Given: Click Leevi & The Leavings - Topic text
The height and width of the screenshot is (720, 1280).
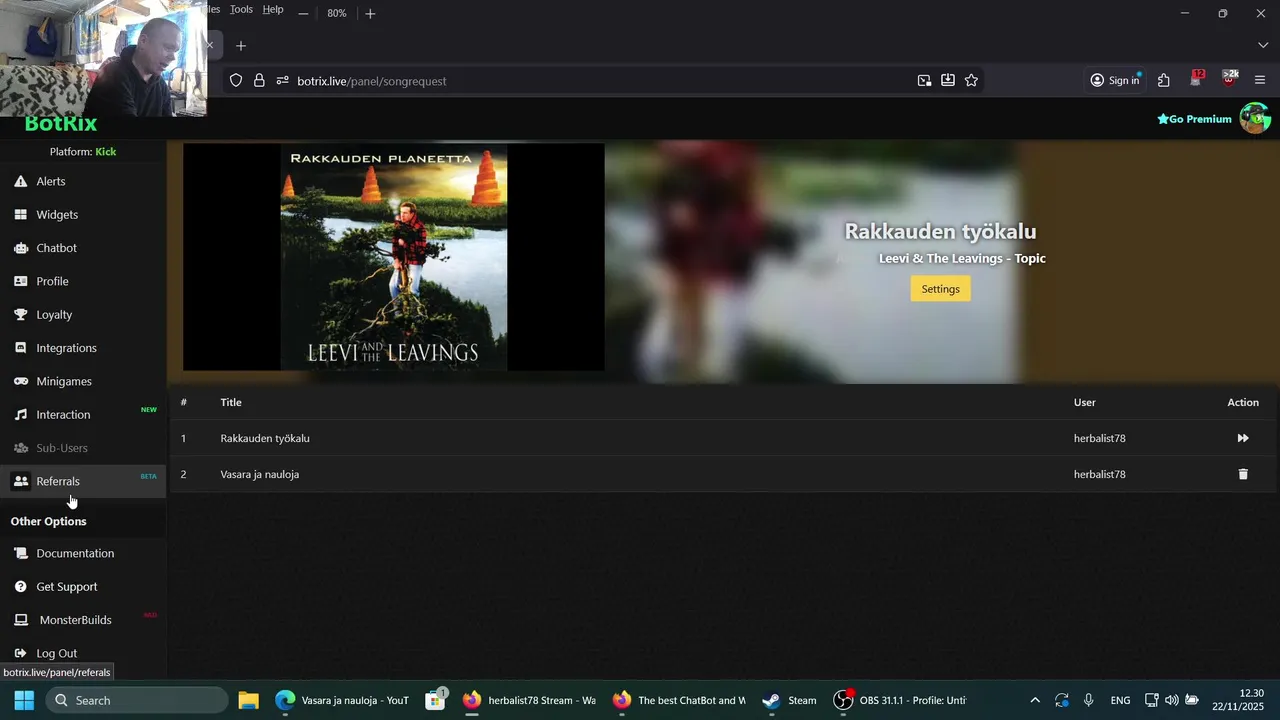Looking at the screenshot, I should pyautogui.click(x=962, y=258).
